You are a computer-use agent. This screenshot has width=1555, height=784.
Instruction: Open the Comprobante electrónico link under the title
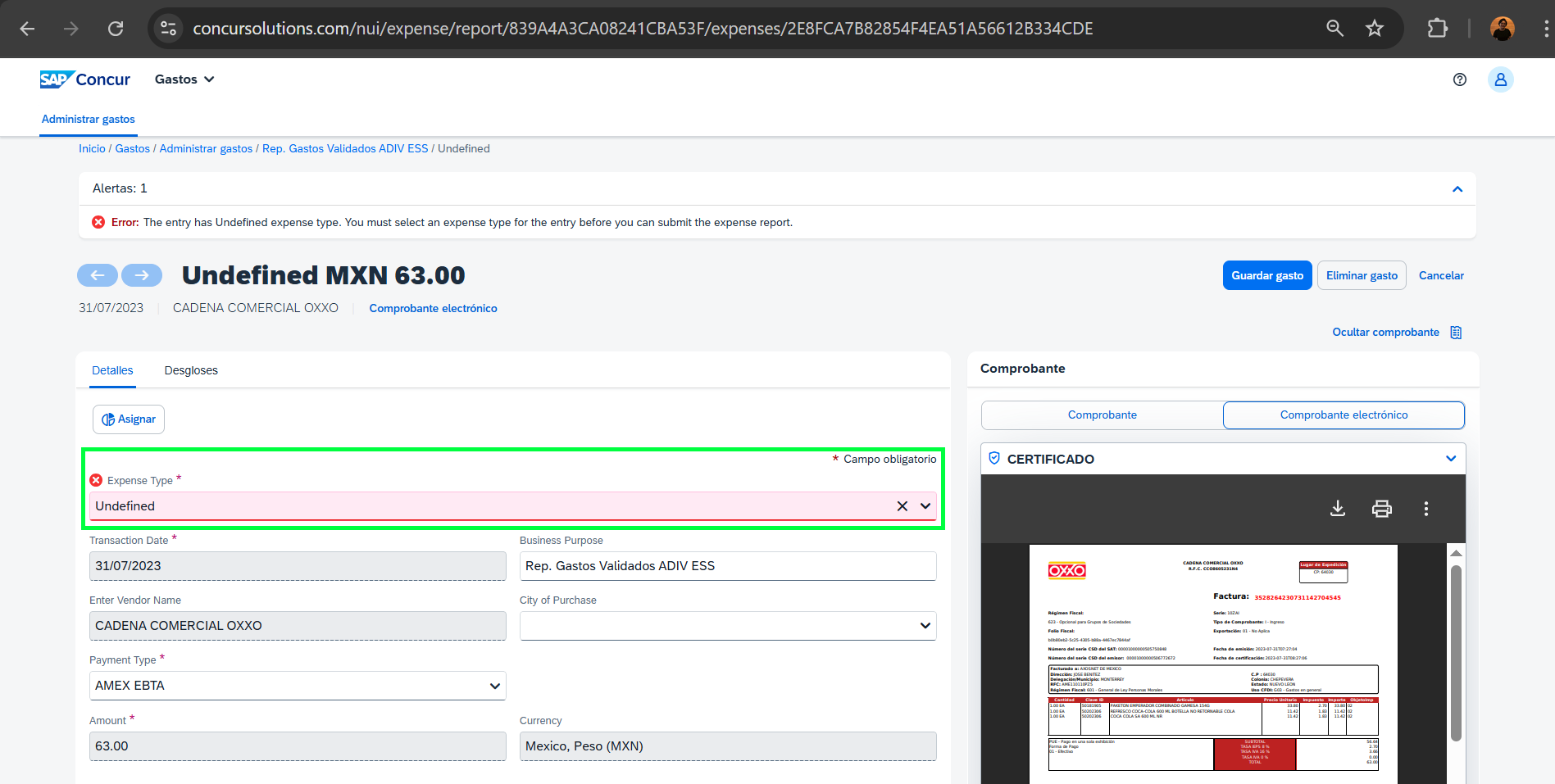pos(433,308)
